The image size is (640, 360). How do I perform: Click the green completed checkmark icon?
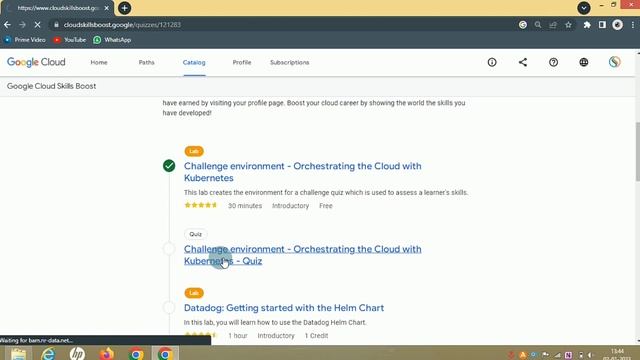(169, 166)
